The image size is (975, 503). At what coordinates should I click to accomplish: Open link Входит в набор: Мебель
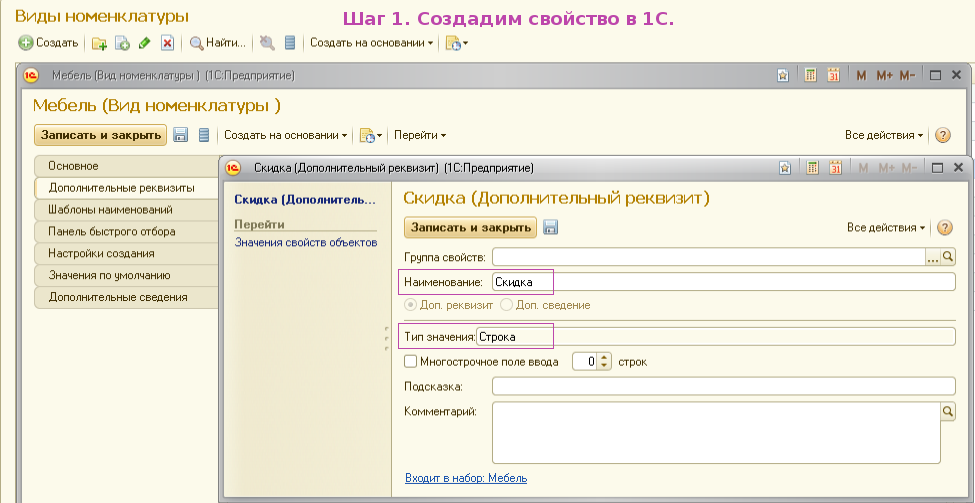pos(466,479)
